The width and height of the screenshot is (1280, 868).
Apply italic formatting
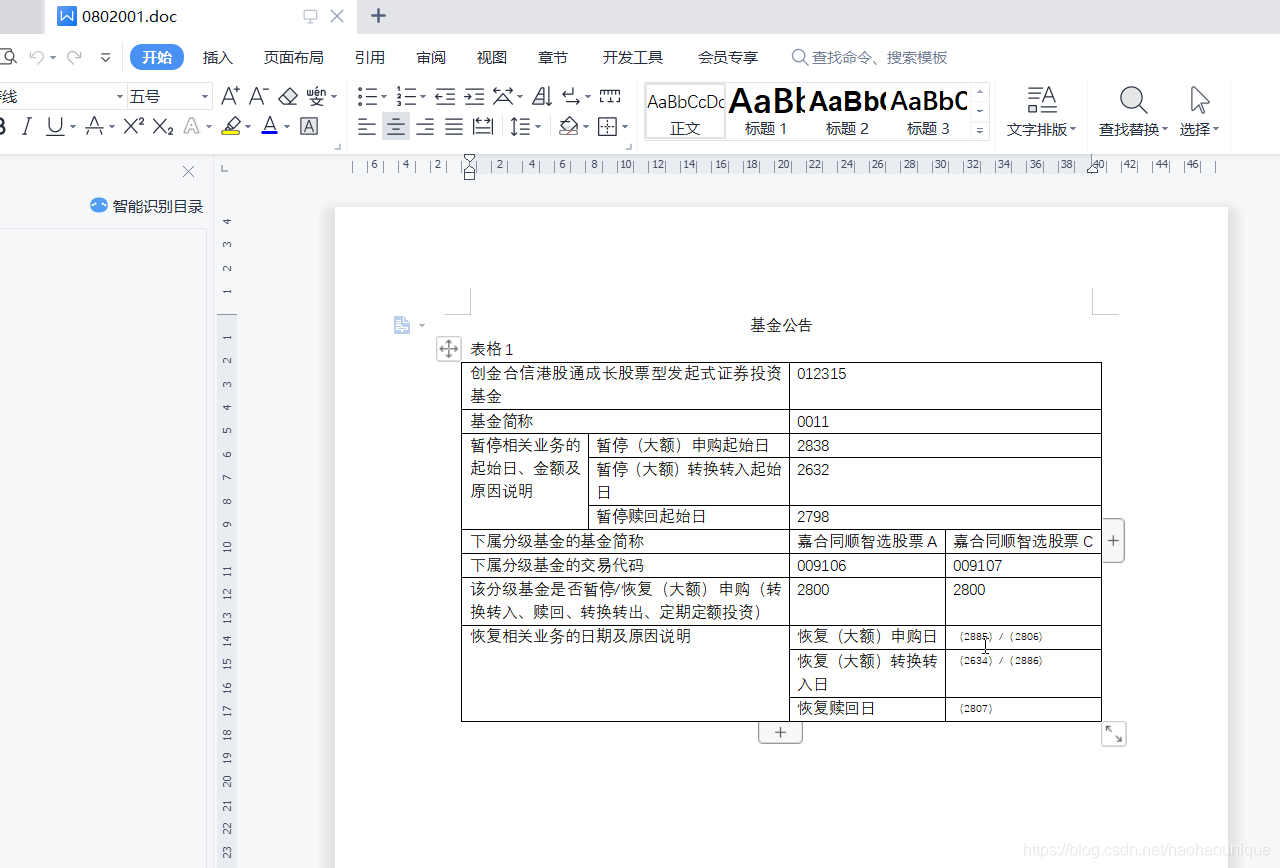click(x=27, y=126)
